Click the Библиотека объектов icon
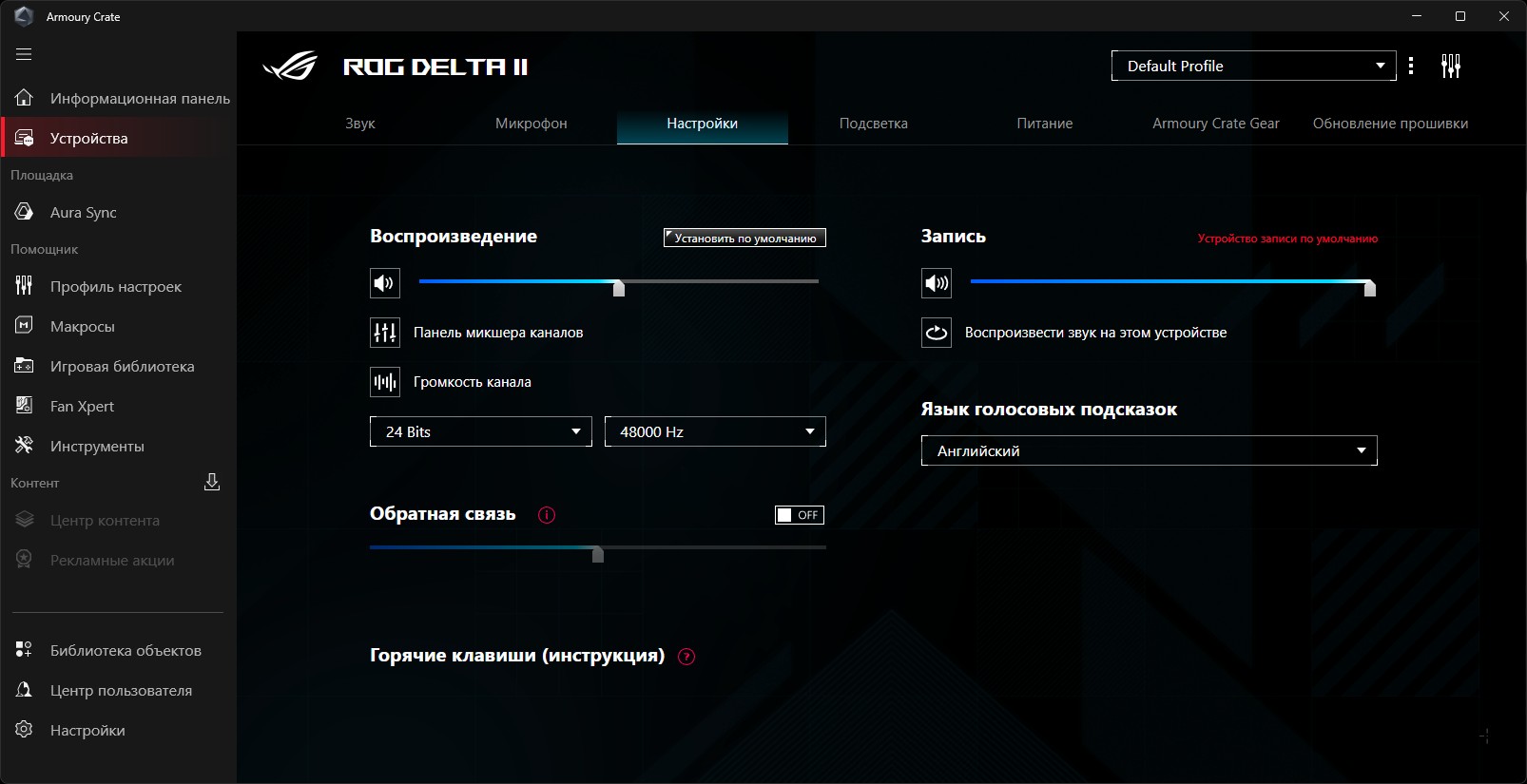The height and width of the screenshot is (784, 1527). tap(24, 650)
